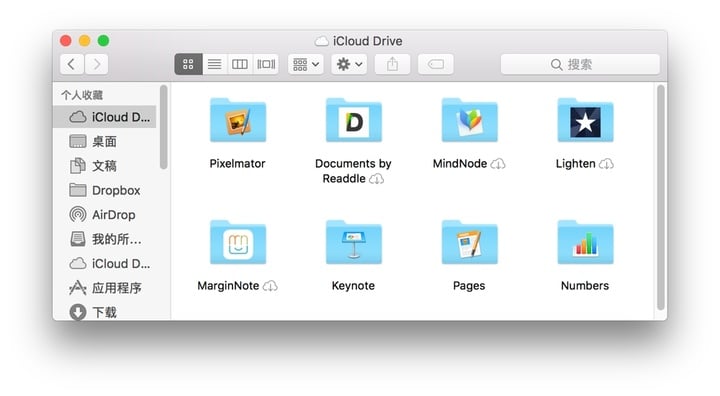This screenshot has height=396, width=720.
Task: Click the main file area scrollbar
Action: pos(661,198)
